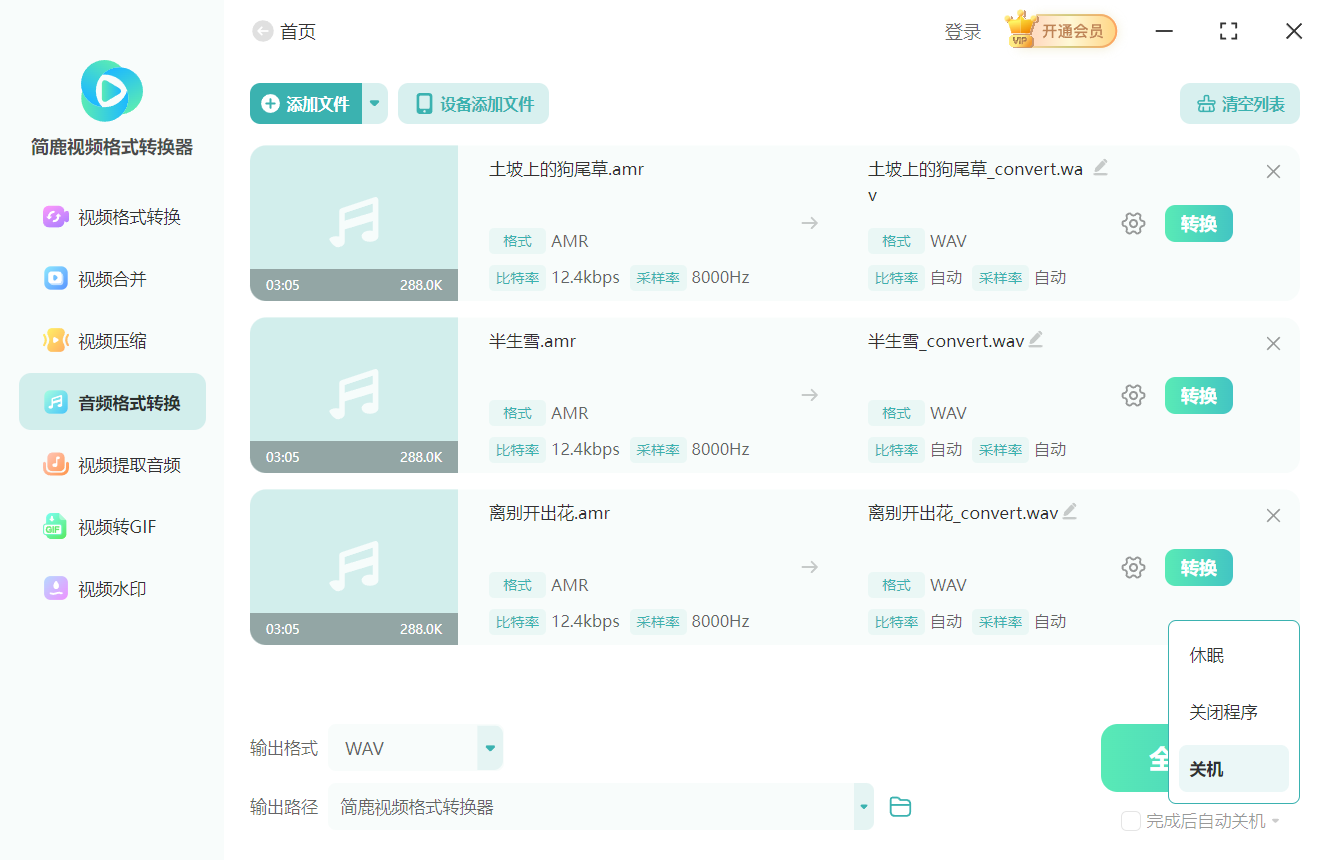The width and height of the screenshot is (1326, 860).
Task: Maximize the application window
Action: (x=1229, y=32)
